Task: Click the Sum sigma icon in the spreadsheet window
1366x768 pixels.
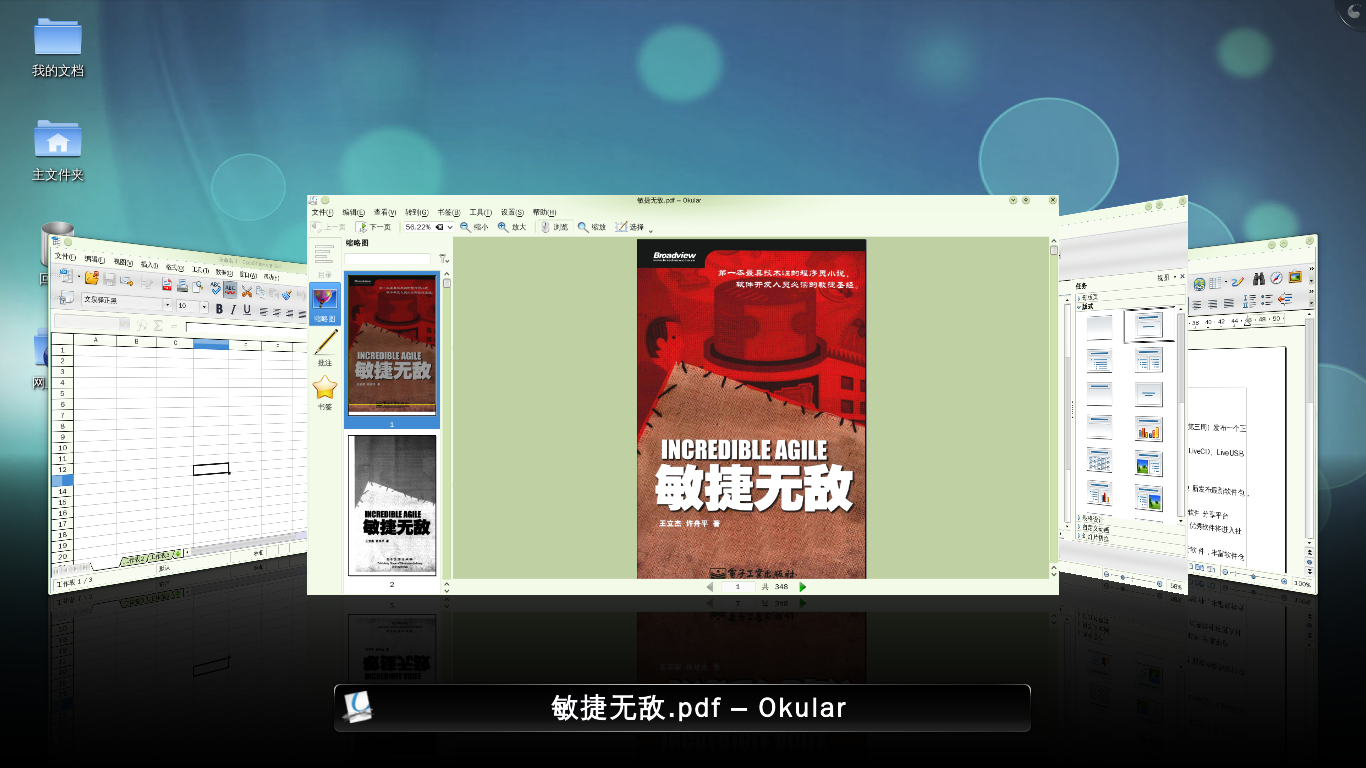Action: pos(157,325)
